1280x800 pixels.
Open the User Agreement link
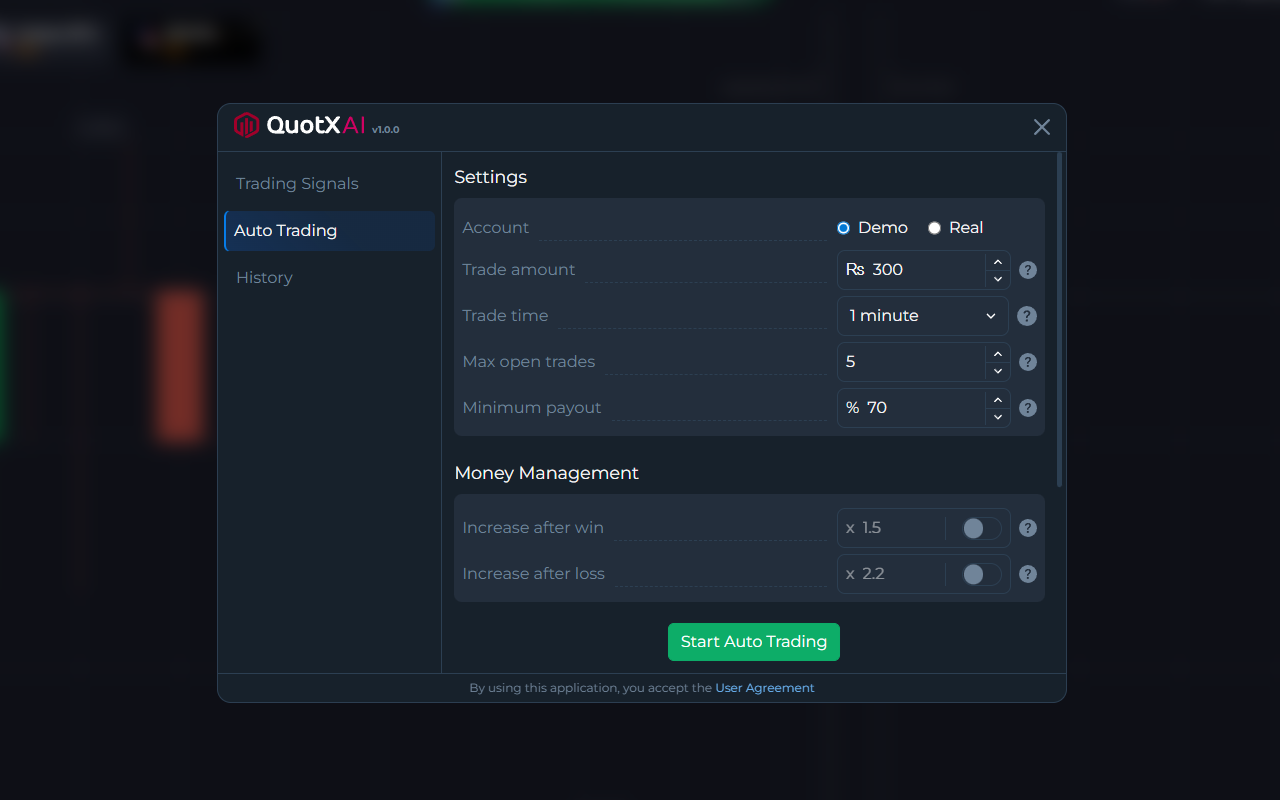(x=765, y=688)
